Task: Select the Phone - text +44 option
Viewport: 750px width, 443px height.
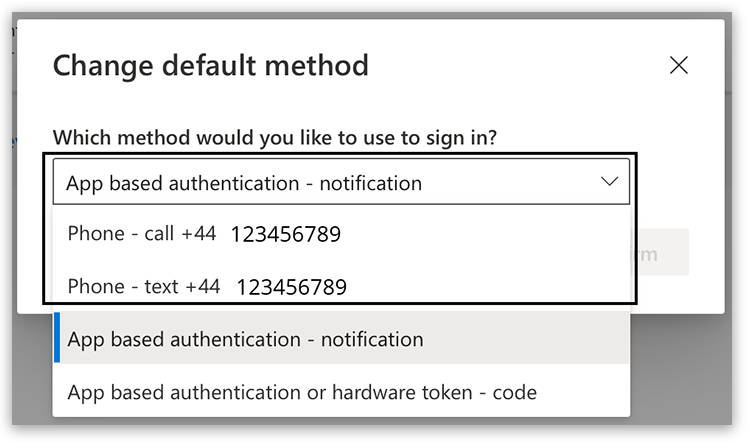Action: pos(207,287)
